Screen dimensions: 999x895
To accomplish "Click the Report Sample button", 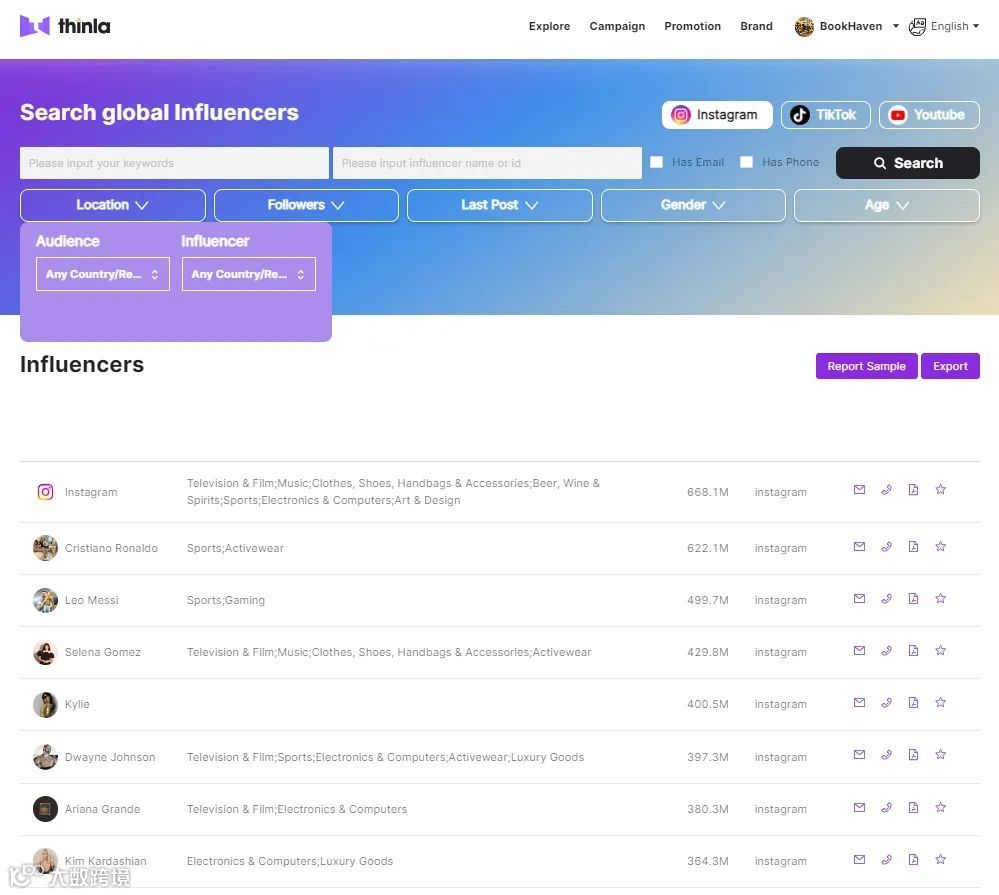I will pyautogui.click(x=866, y=366).
